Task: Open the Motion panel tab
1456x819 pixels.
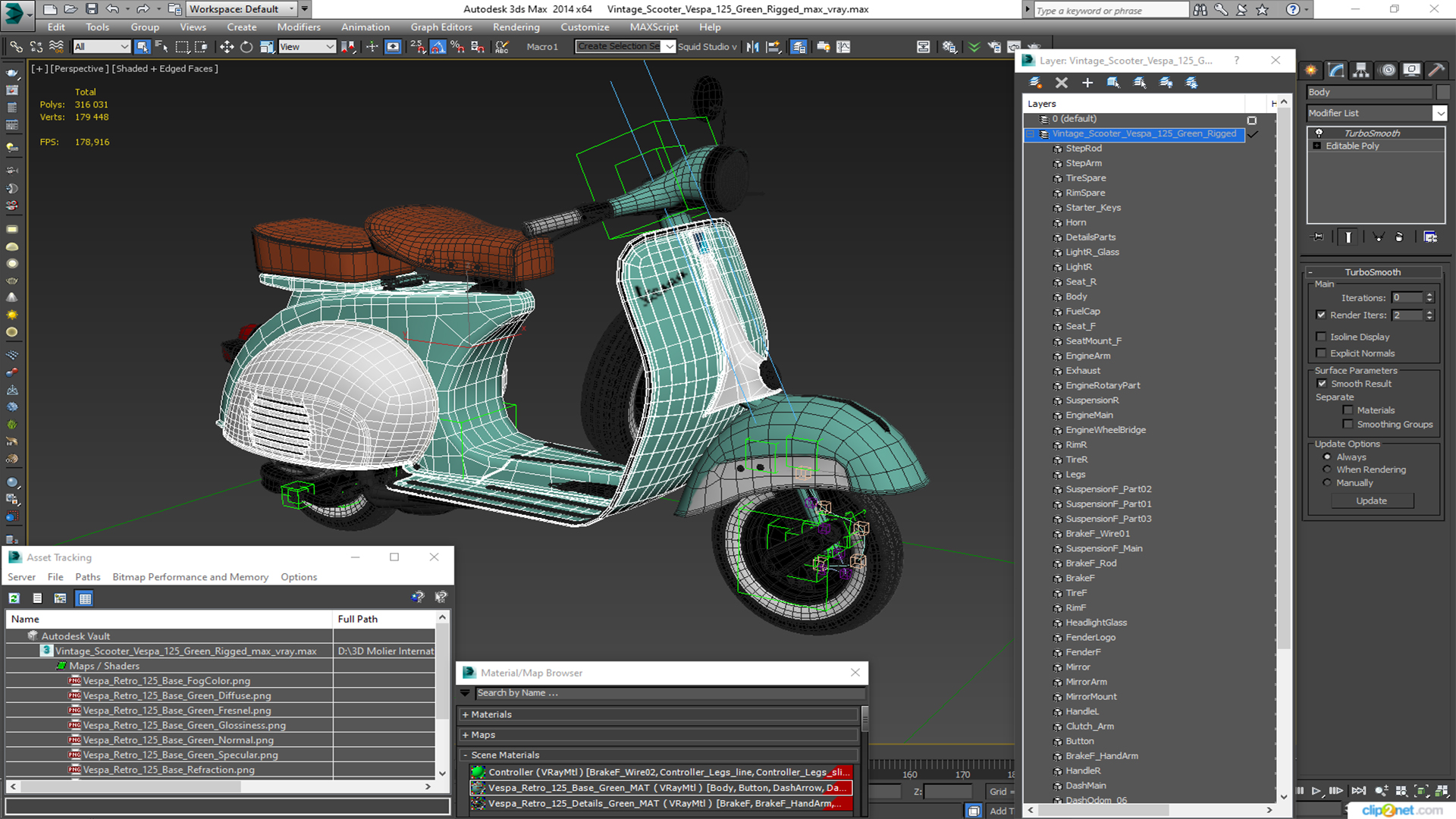Action: (x=1387, y=71)
